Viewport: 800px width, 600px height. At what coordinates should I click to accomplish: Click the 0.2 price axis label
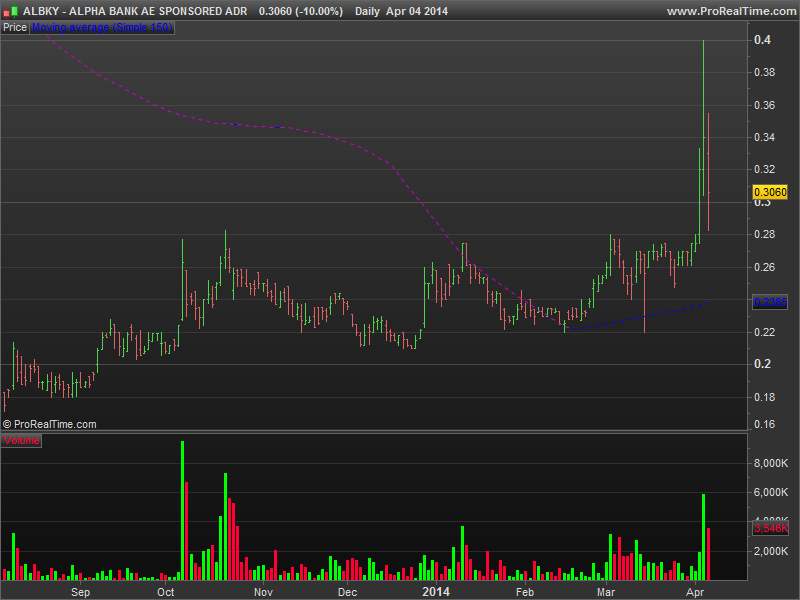pyautogui.click(x=762, y=364)
